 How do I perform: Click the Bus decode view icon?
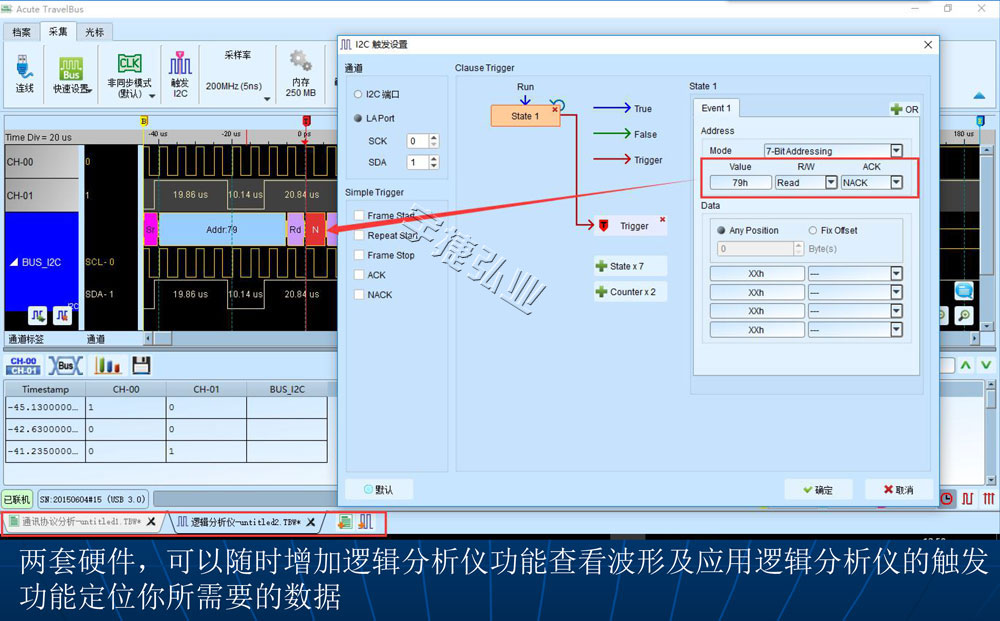click(66, 365)
